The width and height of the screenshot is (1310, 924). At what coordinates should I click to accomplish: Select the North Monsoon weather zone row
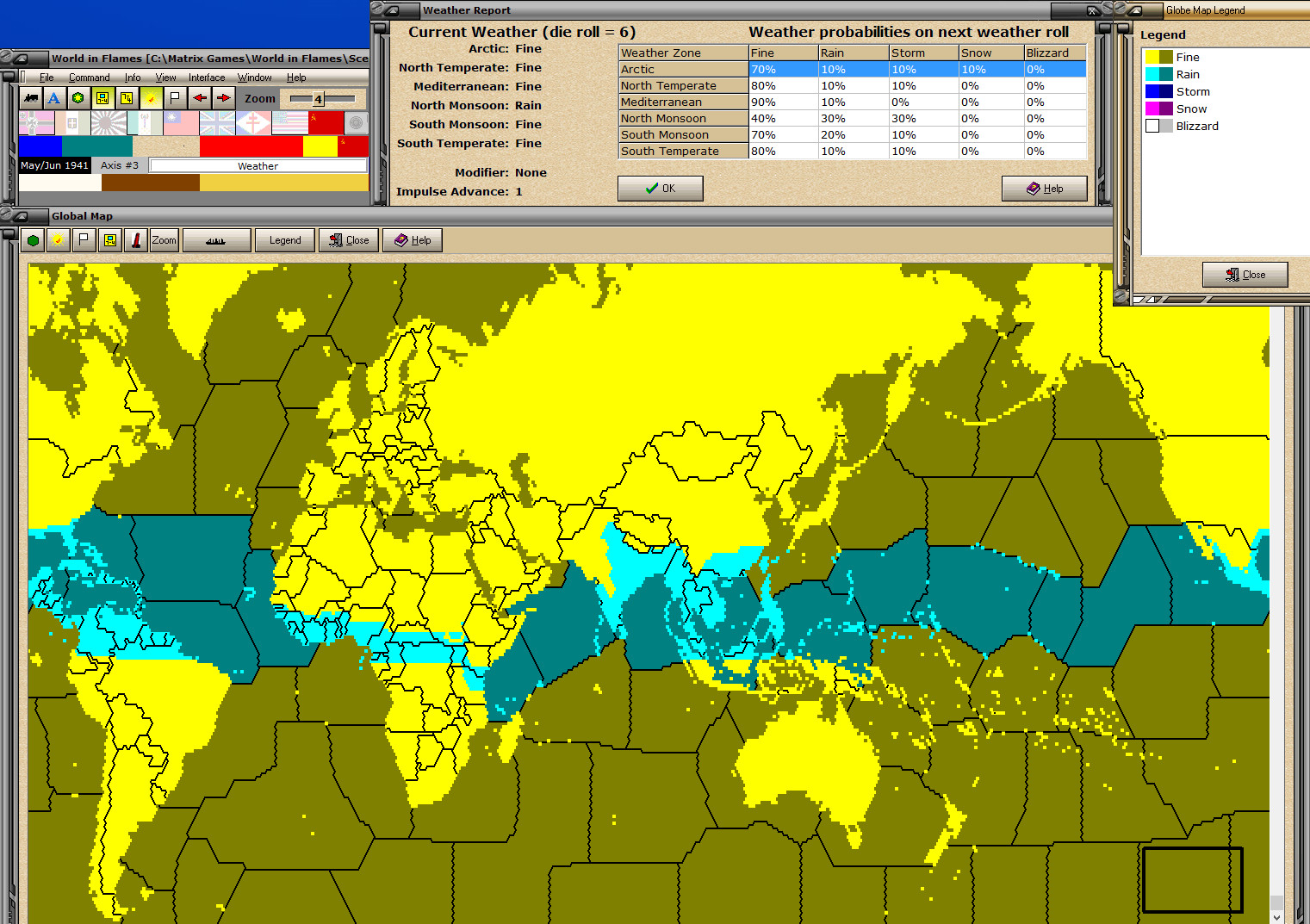(x=853, y=118)
